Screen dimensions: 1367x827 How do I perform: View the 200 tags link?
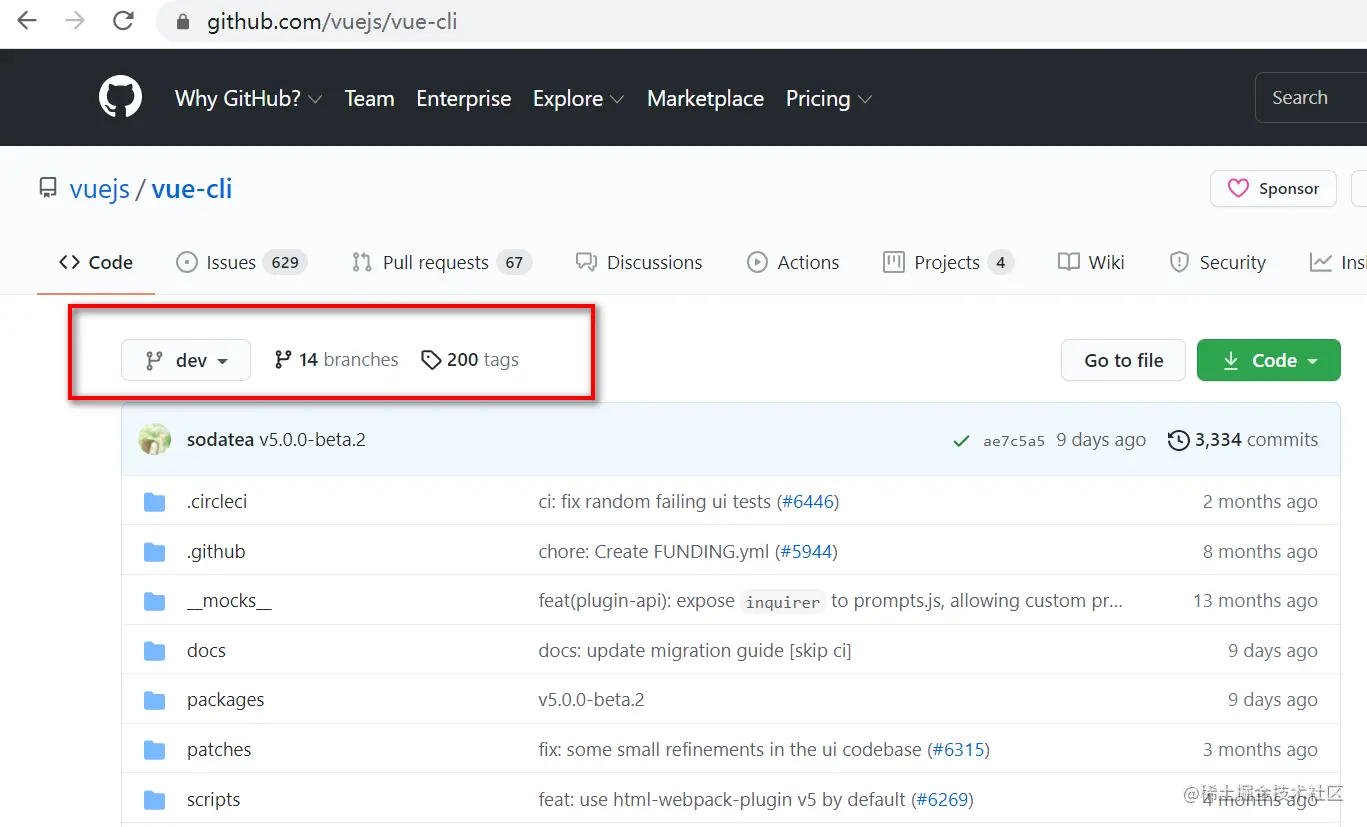pyautogui.click(x=470, y=360)
